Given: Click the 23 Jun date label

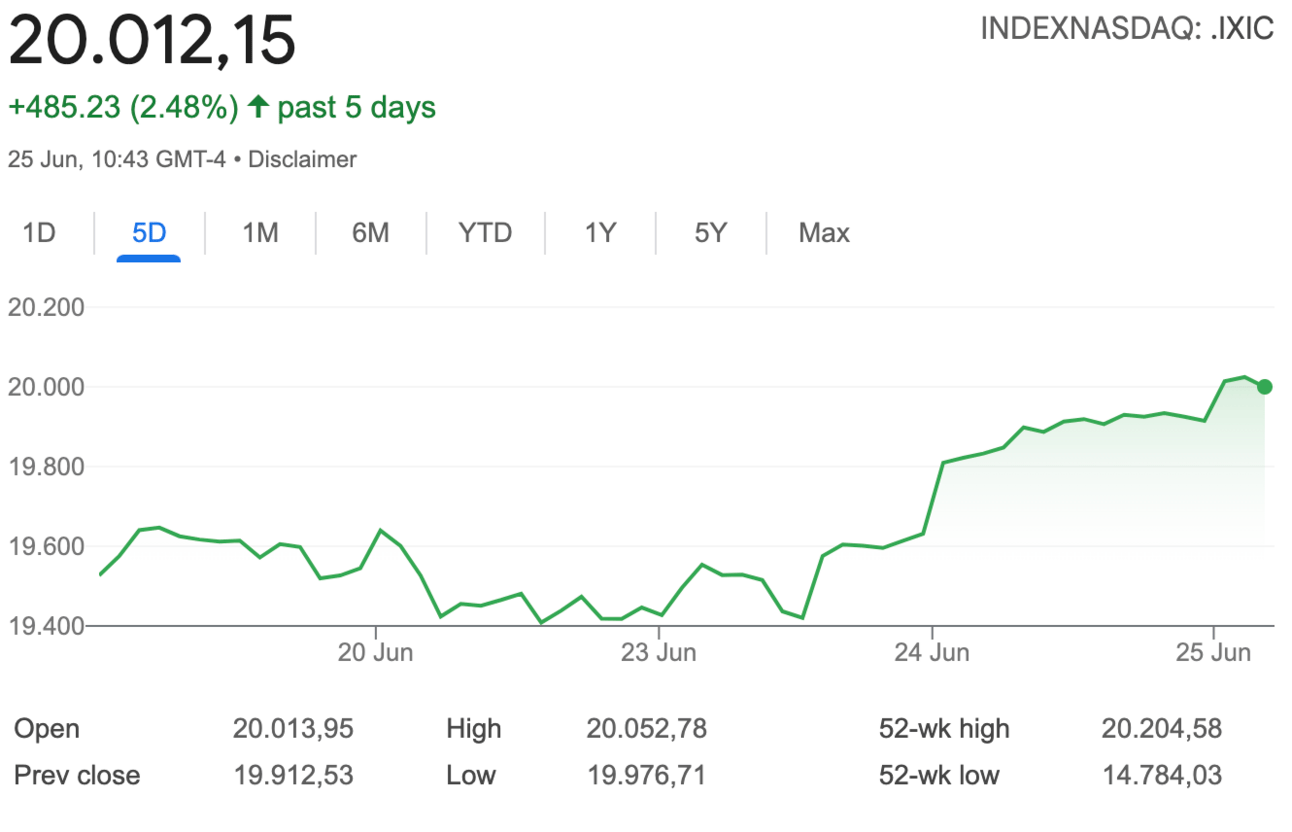Looking at the screenshot, I should [658, 653].
